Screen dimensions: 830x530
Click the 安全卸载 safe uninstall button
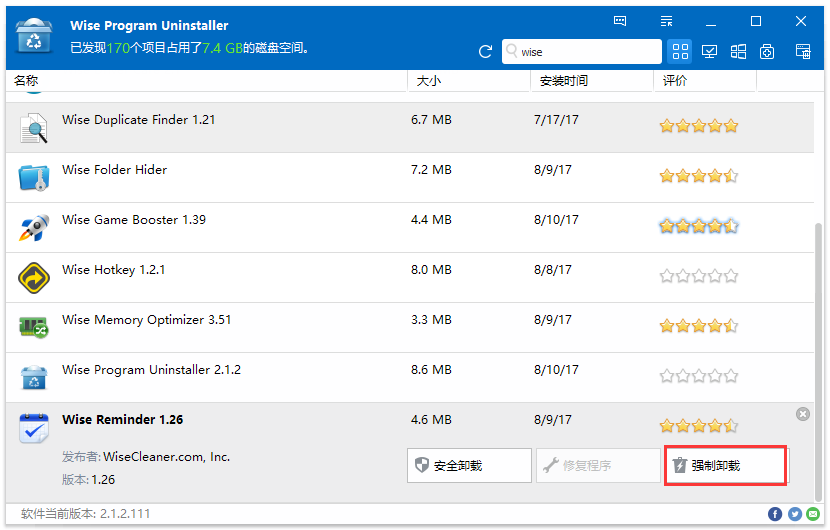click(x=469, y=466)
